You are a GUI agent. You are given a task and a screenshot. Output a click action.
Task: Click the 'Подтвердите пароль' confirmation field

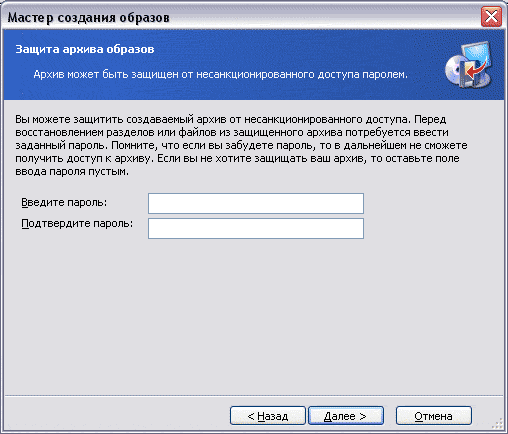point(256,228)
